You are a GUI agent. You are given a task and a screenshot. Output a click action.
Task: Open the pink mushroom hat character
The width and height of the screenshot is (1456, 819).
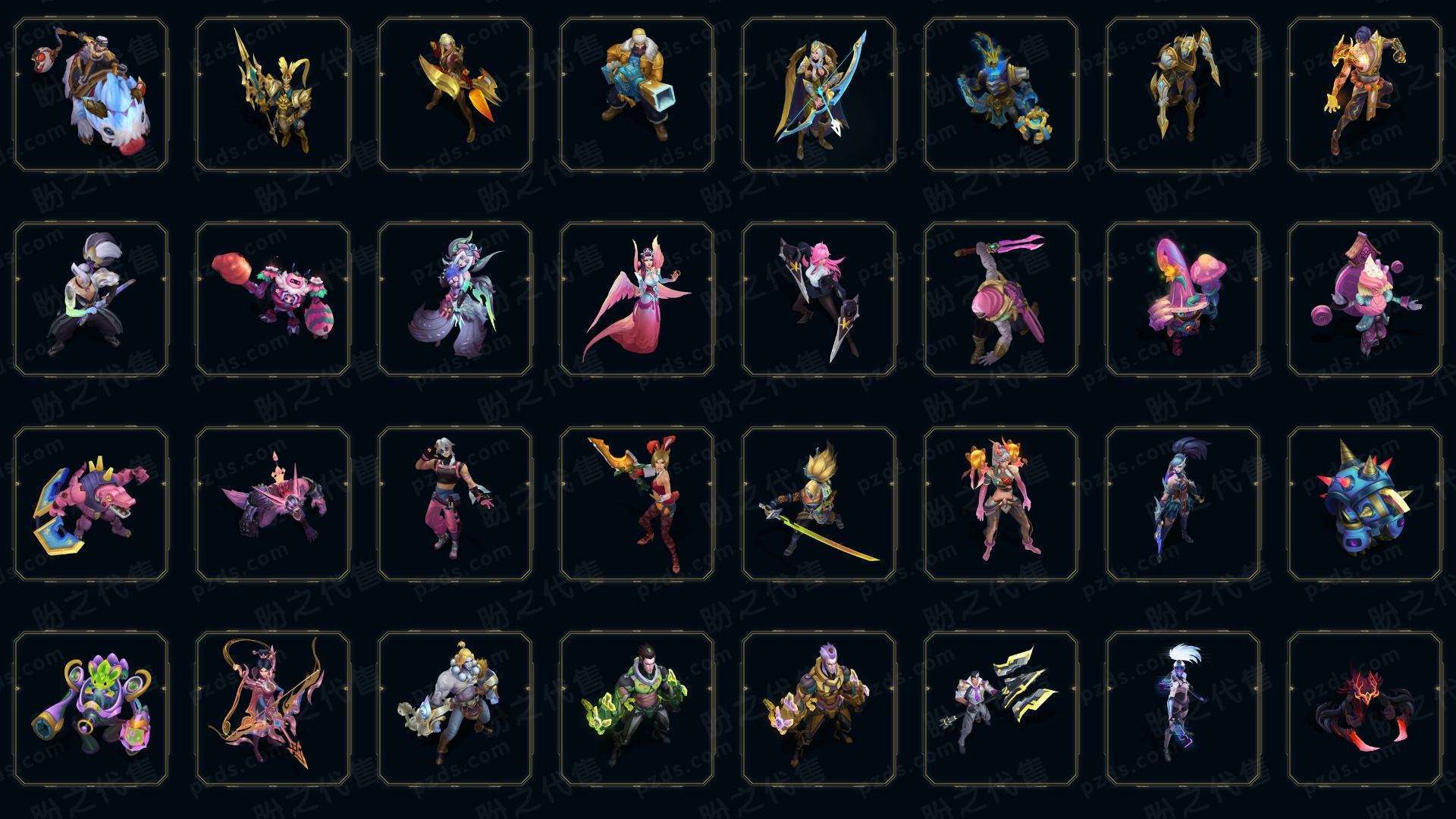pyautogui.click(x=1183, y=299)
